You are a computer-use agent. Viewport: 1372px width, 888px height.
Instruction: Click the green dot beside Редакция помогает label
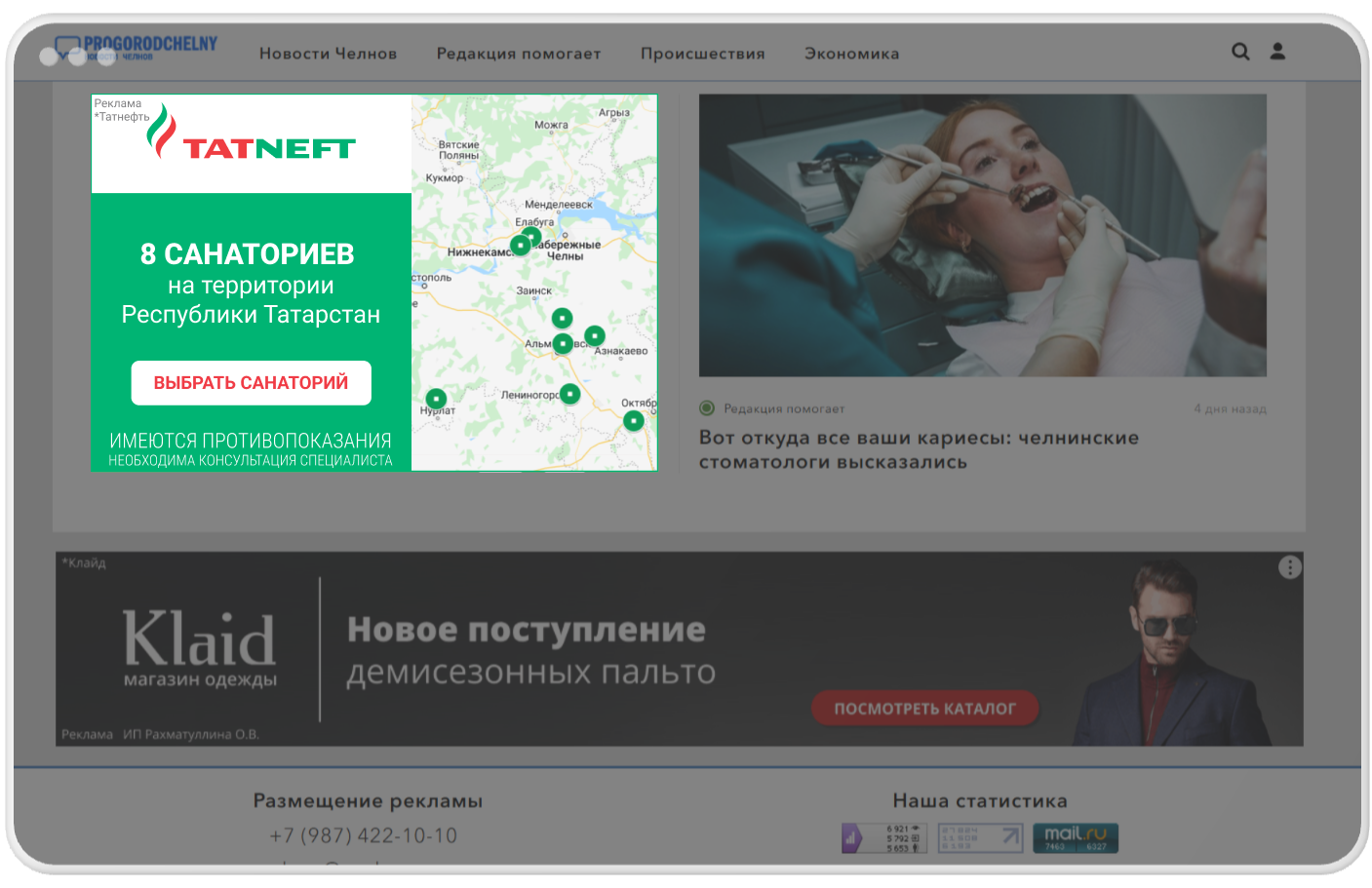[707, 408]
